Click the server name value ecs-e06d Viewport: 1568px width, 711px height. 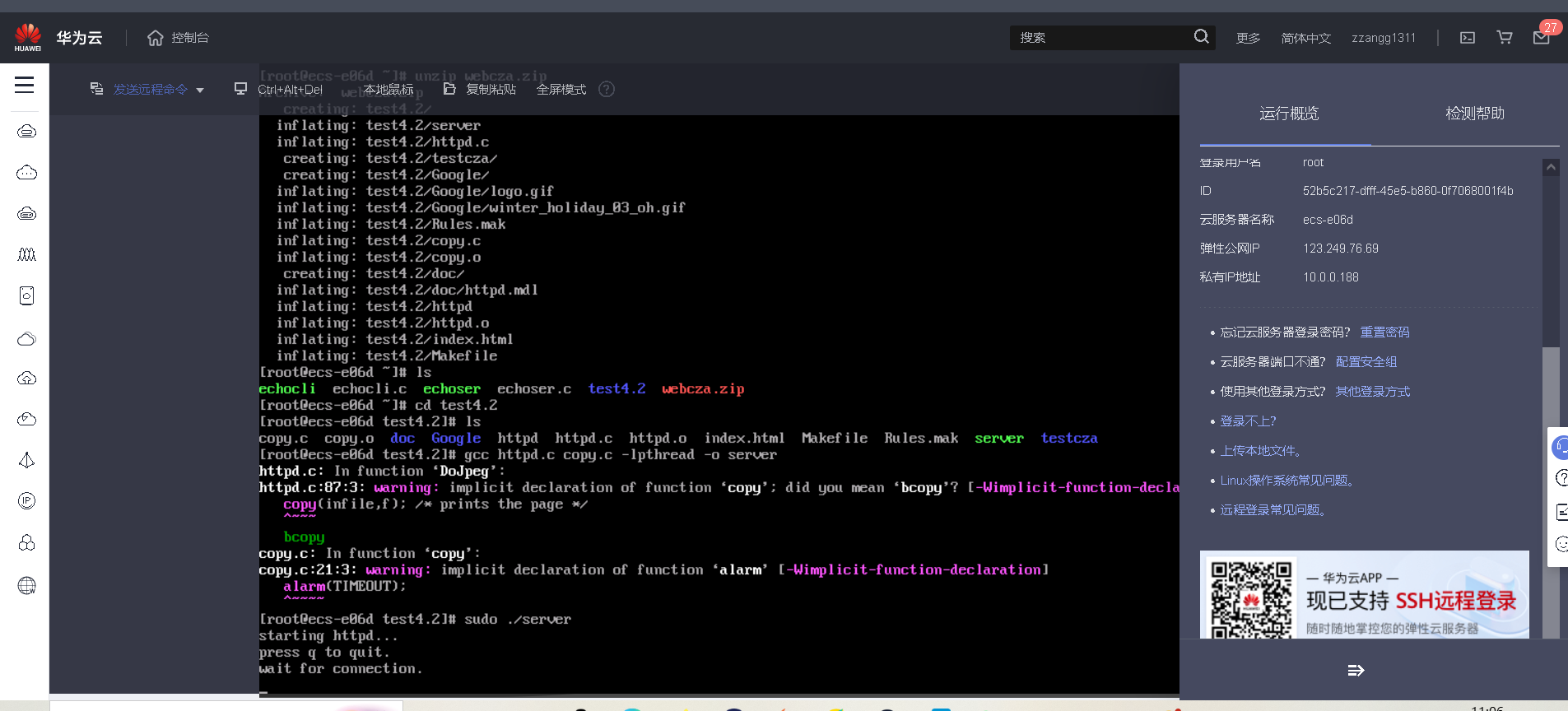(x=1328, y=220)
